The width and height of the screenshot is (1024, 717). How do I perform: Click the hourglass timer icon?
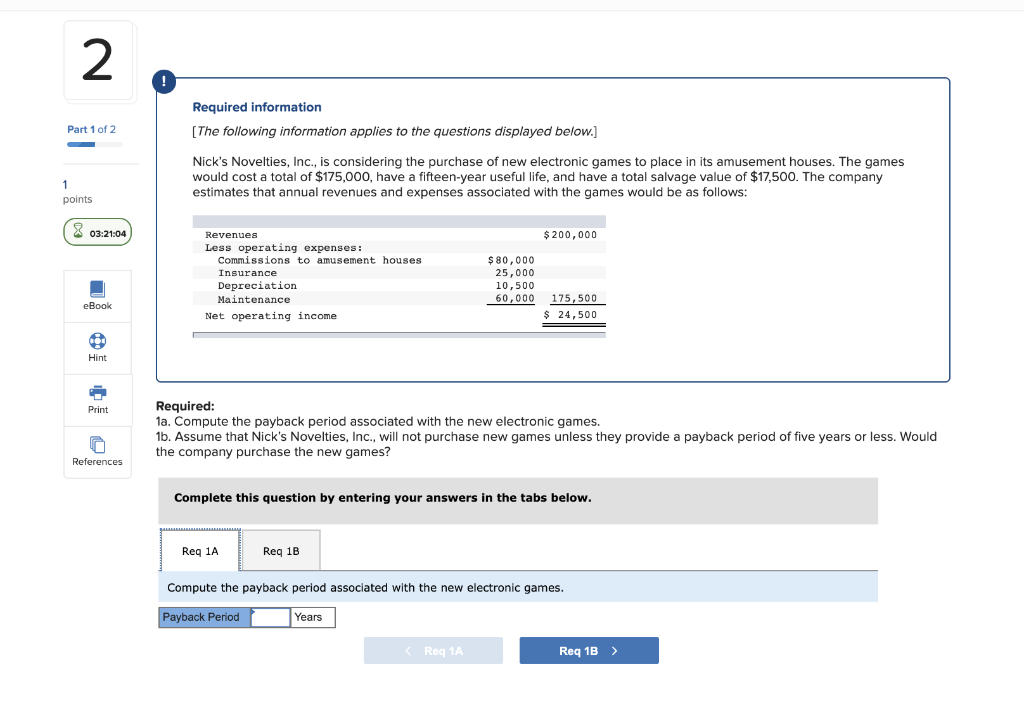78,231
